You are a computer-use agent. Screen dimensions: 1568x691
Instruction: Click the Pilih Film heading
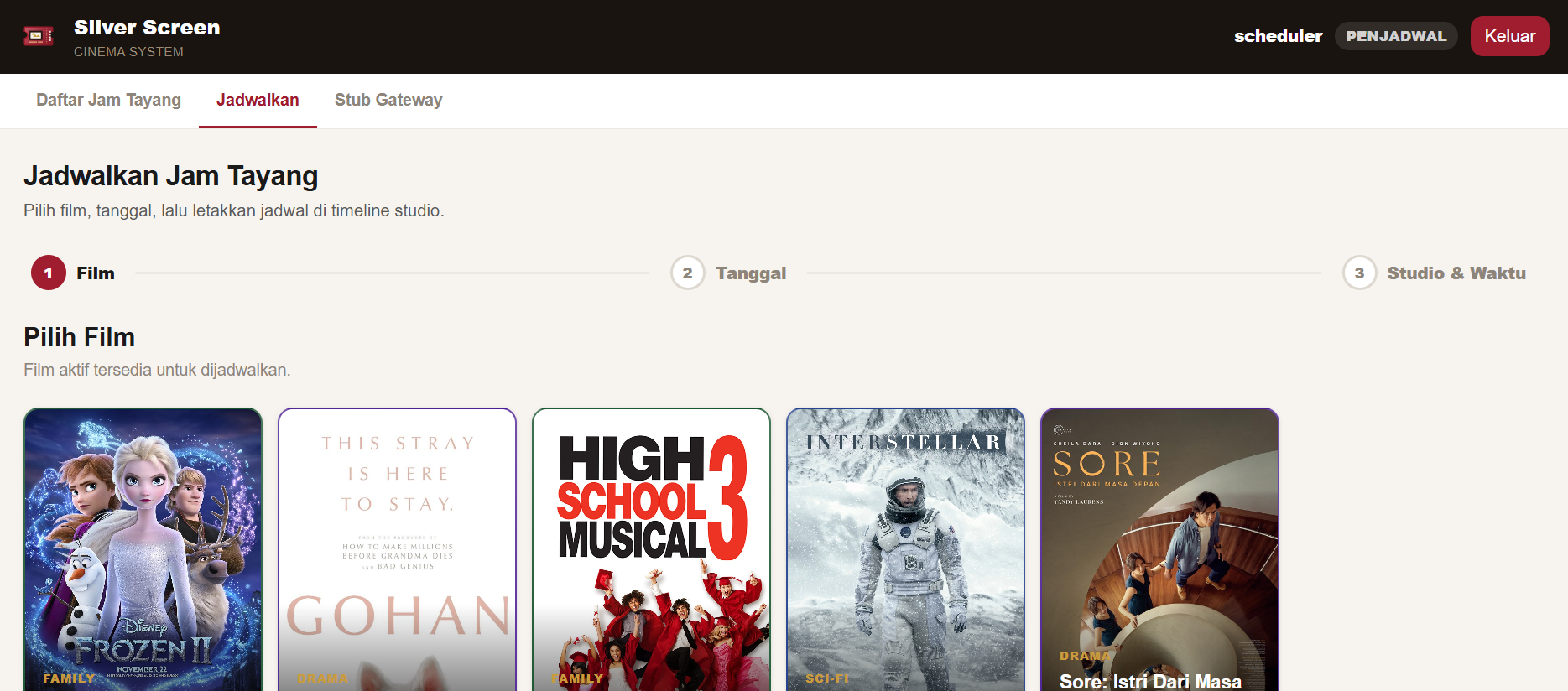coord(79,337)
